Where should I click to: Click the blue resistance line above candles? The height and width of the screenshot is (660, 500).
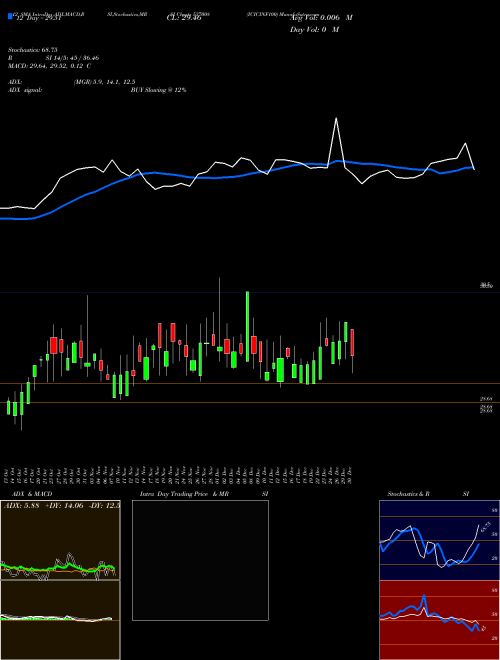click(250, 292)
